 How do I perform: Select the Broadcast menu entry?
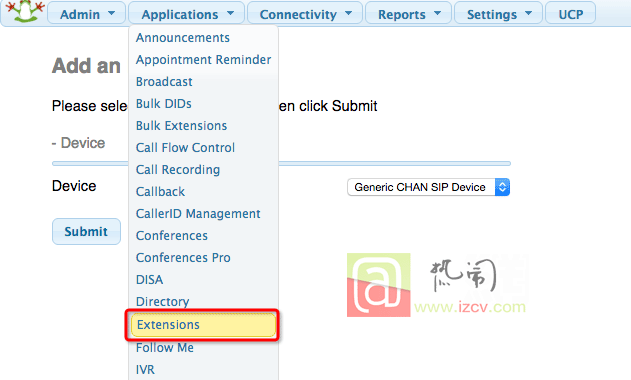164,82
